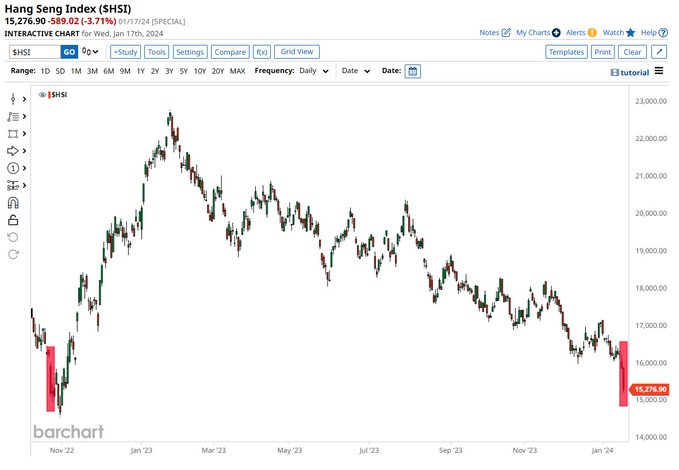Expand the line tools chevron
679x470 pixels.
tap(24, 117)
